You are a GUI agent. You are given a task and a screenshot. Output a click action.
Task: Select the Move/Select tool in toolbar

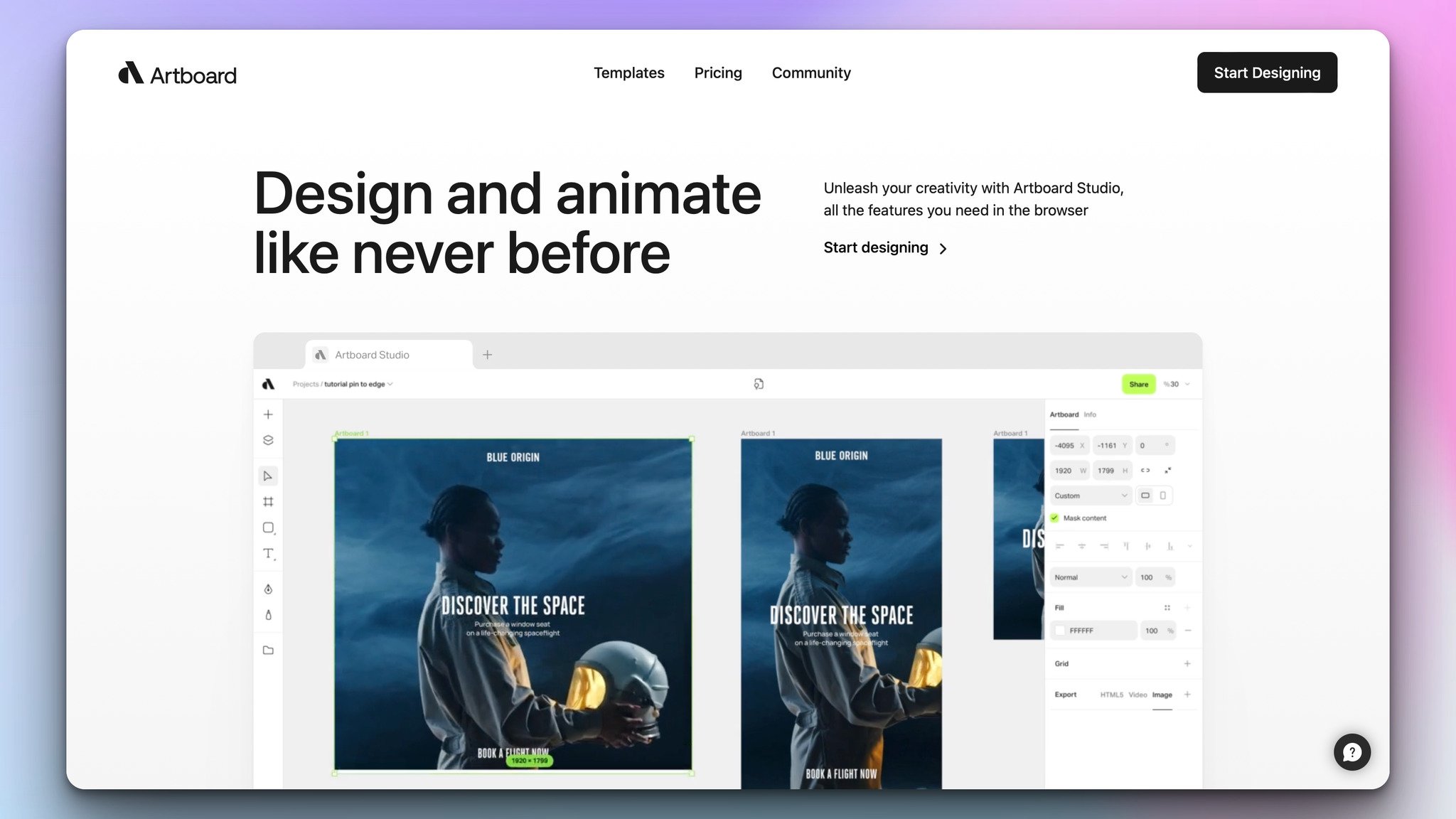coord(267,476)
